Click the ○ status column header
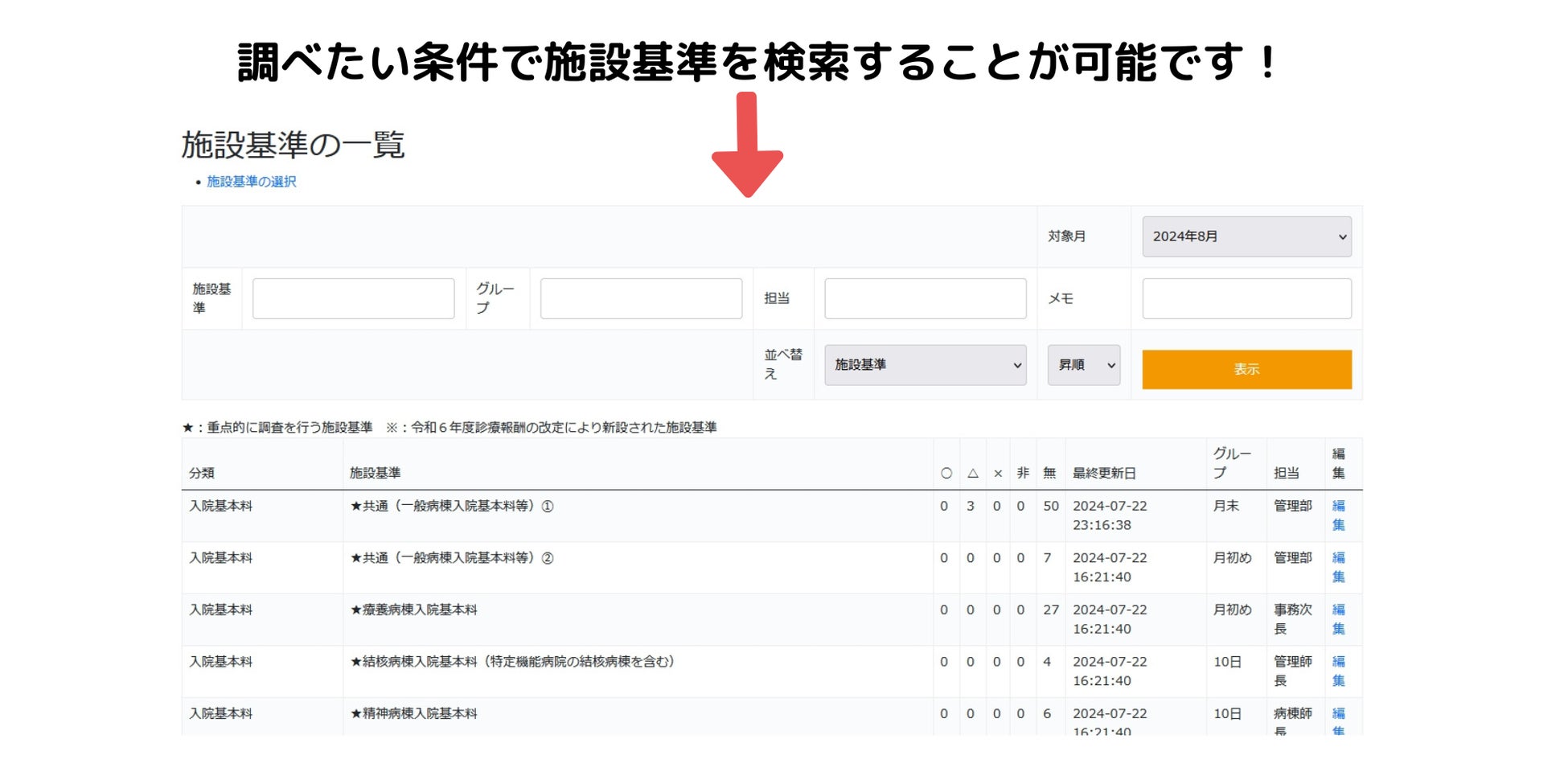Viewport: 1568px width, 784px height. 946,474
